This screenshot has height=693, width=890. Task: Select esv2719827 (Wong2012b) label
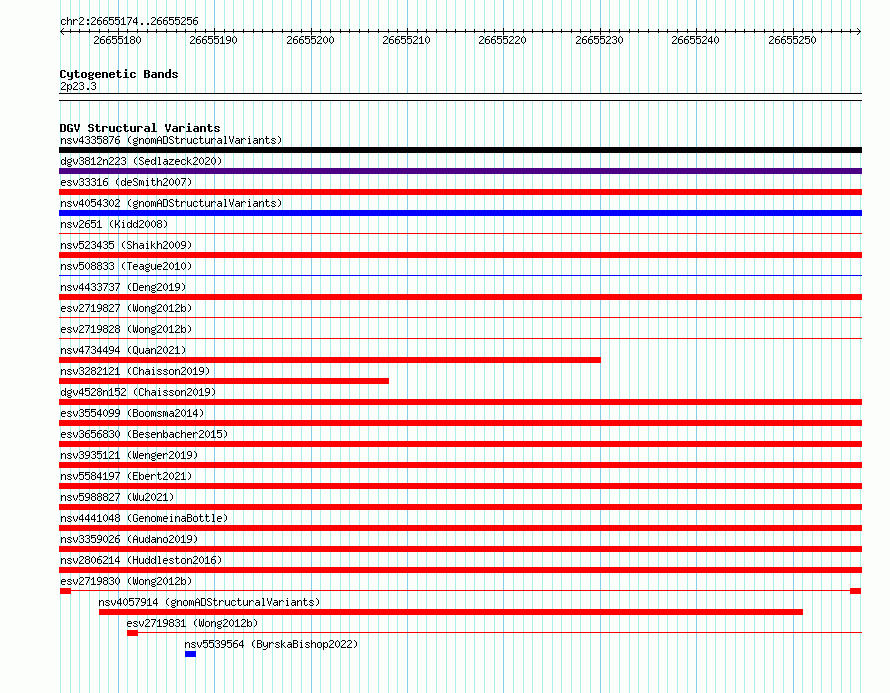point(126,308)
